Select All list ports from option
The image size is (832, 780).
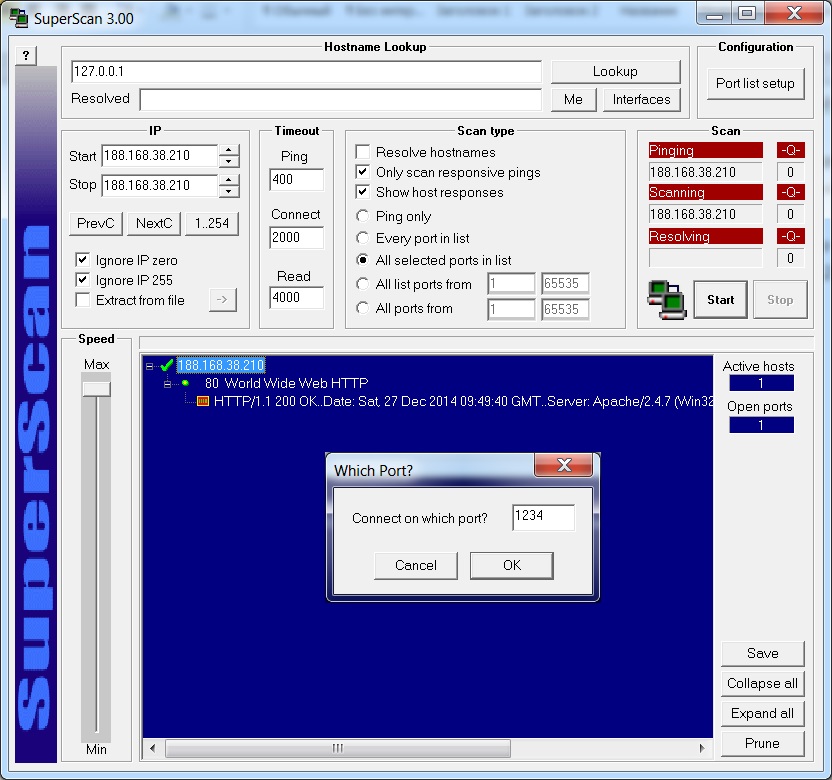pyautogui.click(x=362, y=284)
